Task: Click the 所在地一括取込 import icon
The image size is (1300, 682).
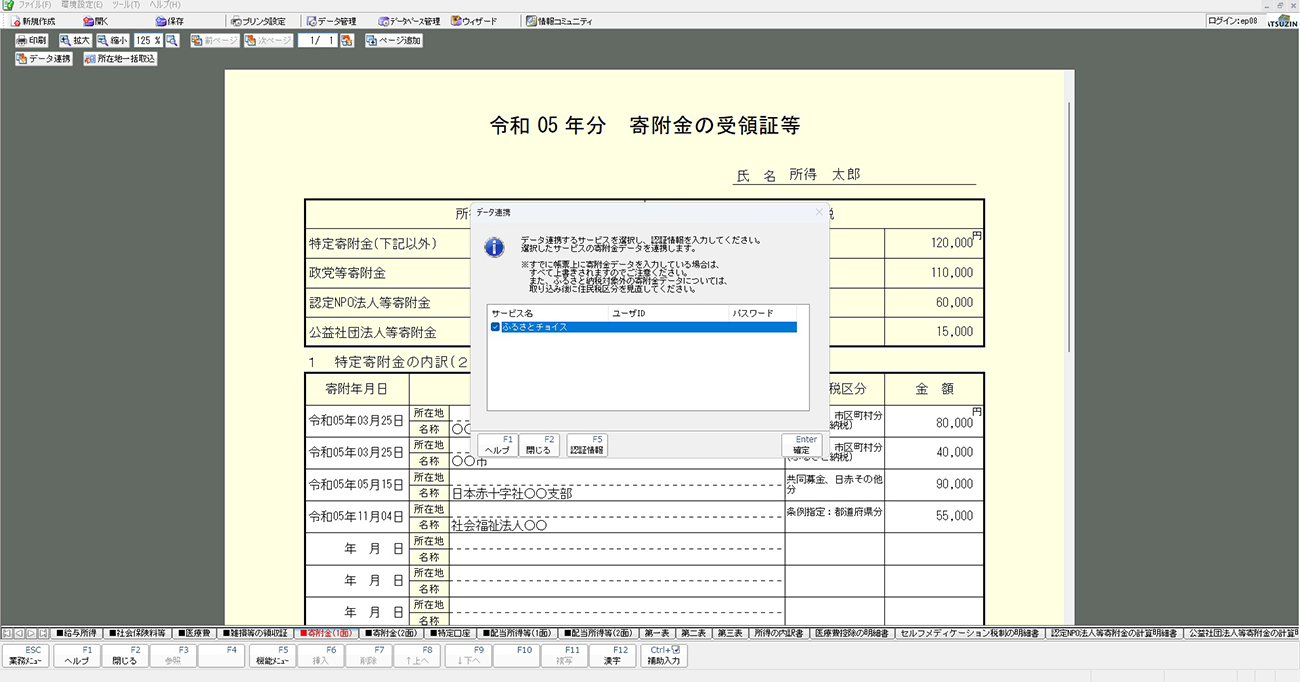Action: click(x=120, y=59)
